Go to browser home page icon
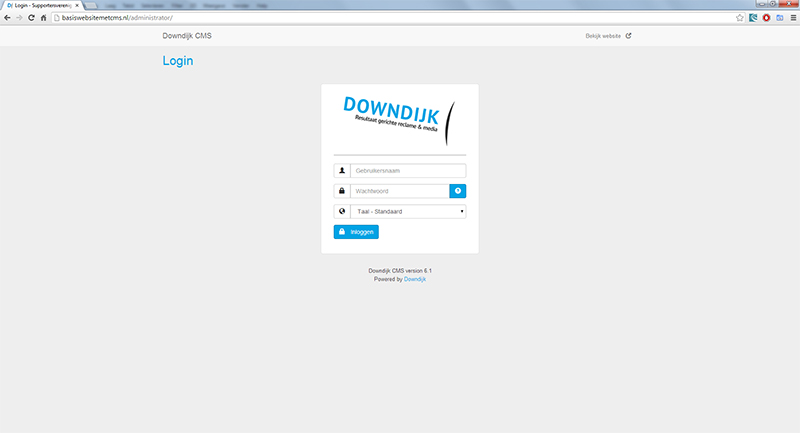The height and width of the screenshot is (433, 800). tap(43, 18)
